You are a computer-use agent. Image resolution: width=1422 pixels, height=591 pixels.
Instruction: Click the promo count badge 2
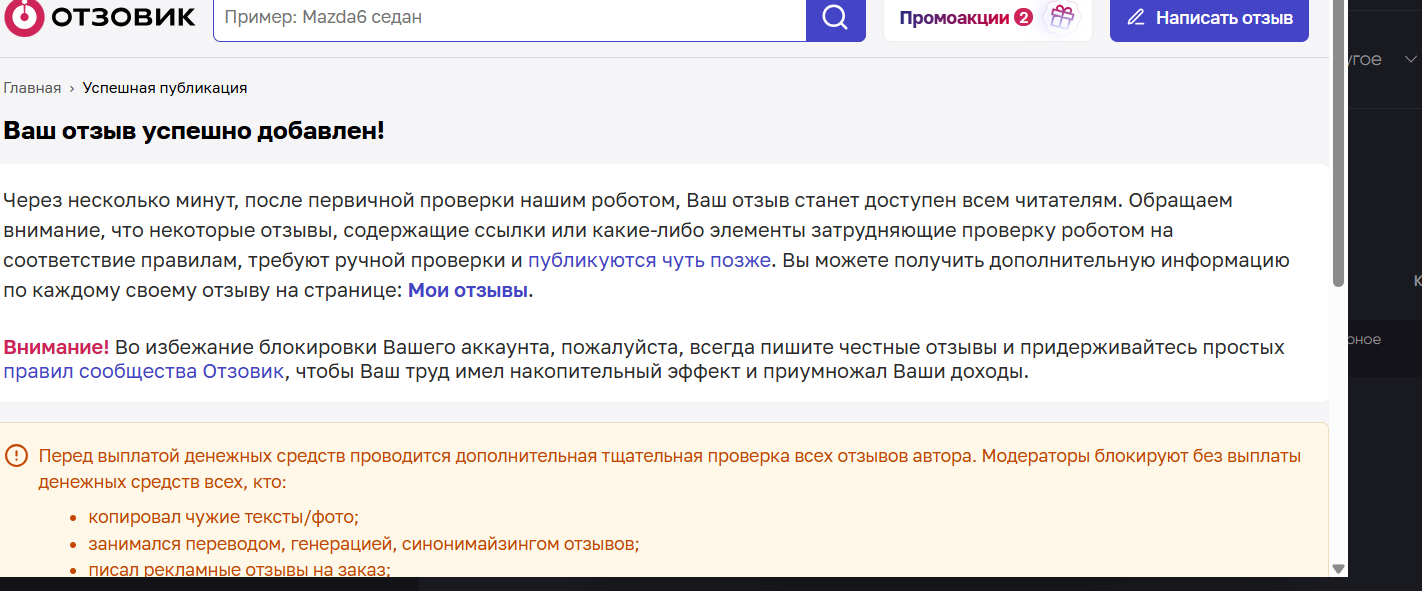click(x=1023, y=18)
